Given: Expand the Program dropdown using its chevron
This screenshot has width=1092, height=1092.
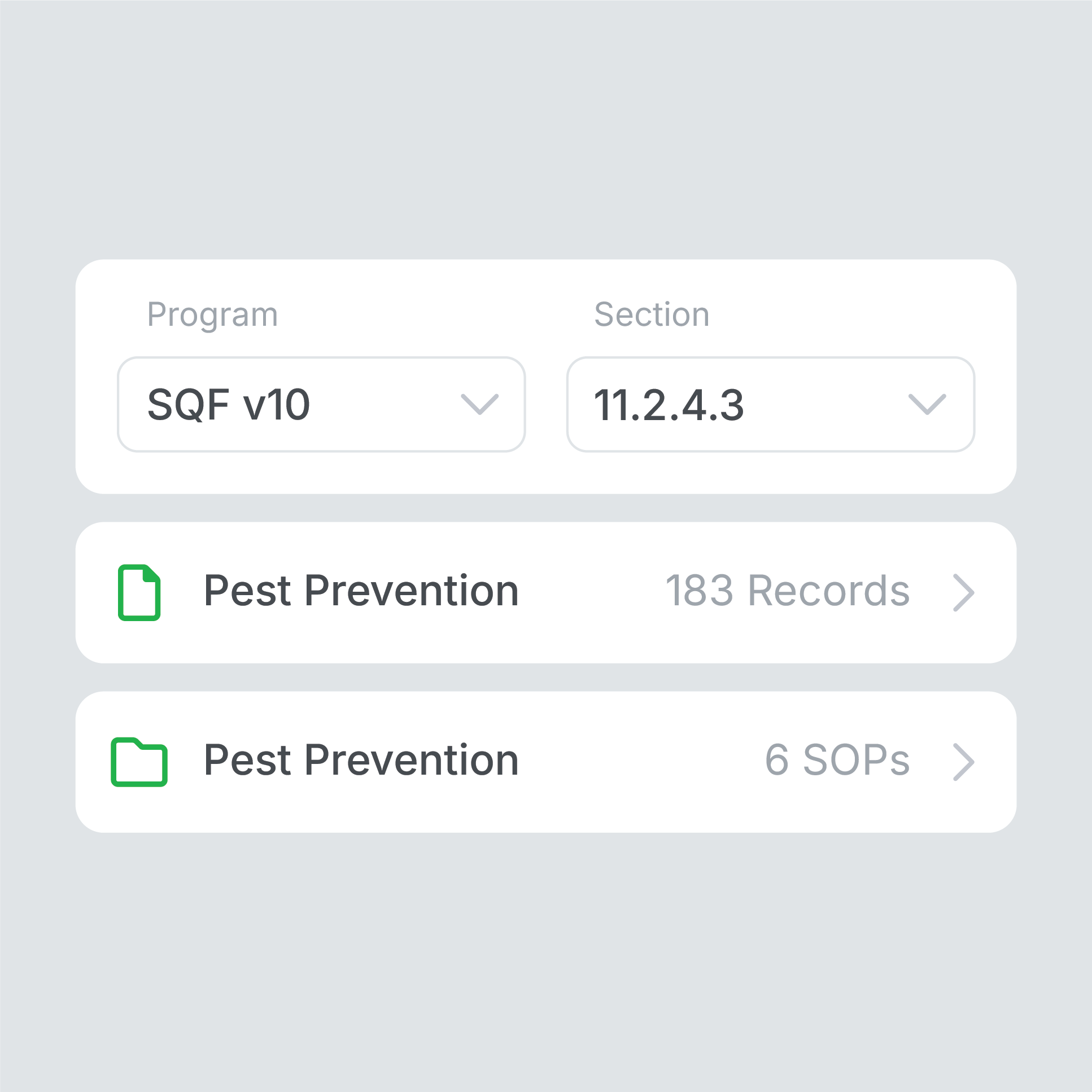Looking at the screenshot, I should click(x=479, y=404).
